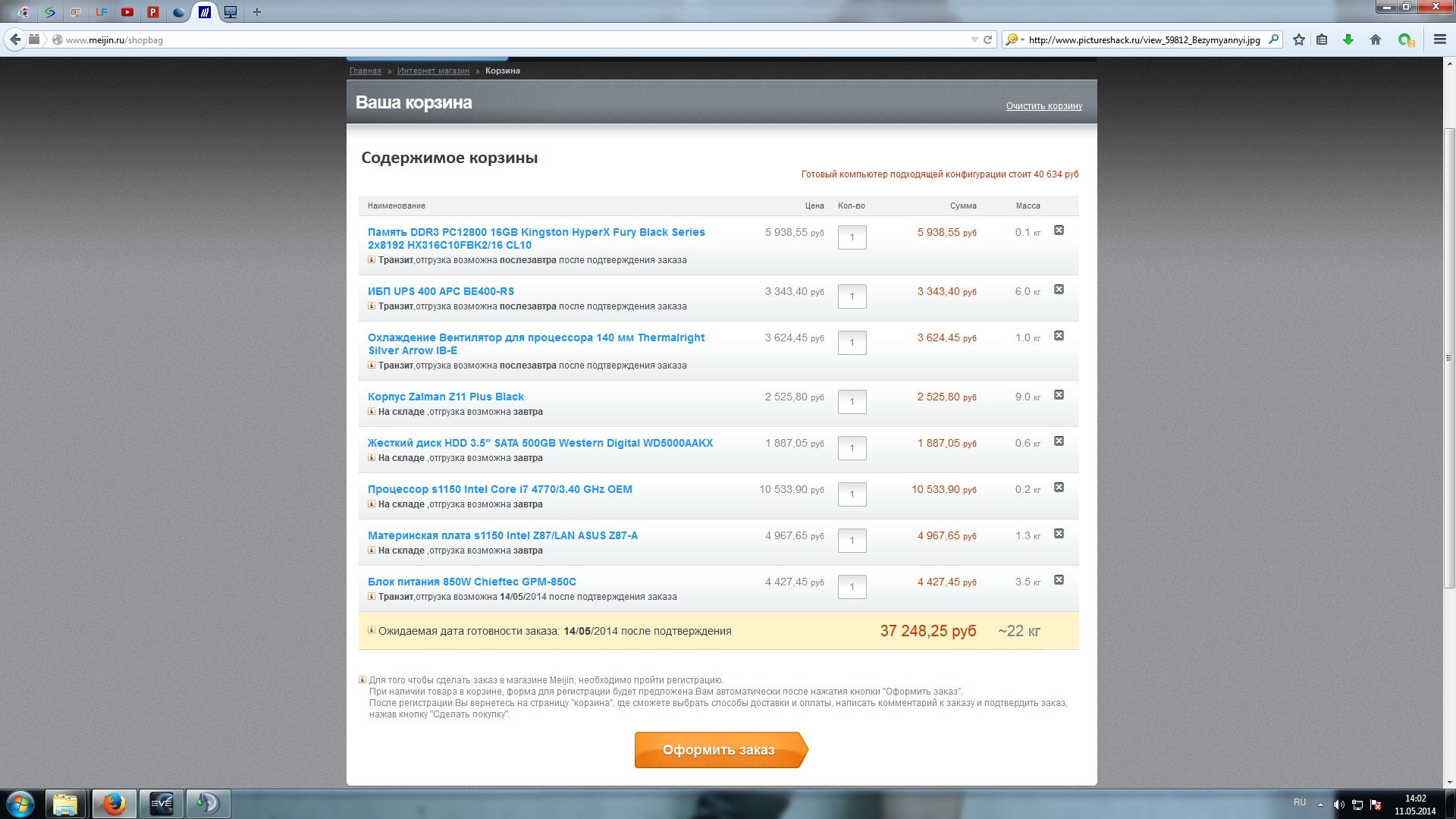The width and height of the screenshot is (1456, 819).
Task: Click the volume speaker icon in the system tray
Action: click(x=1338, y=805)
